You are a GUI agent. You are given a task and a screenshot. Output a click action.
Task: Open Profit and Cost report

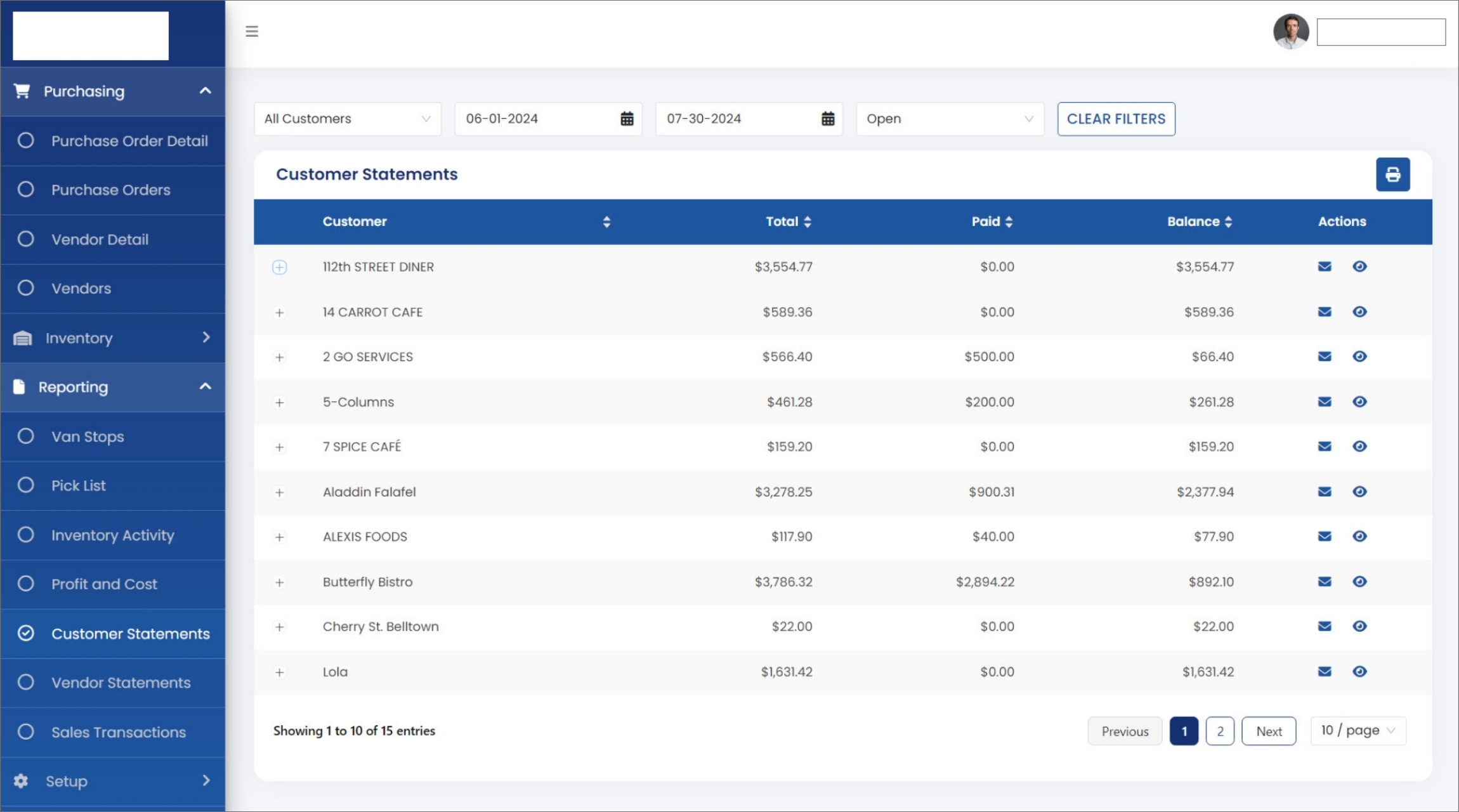(112, 584)
